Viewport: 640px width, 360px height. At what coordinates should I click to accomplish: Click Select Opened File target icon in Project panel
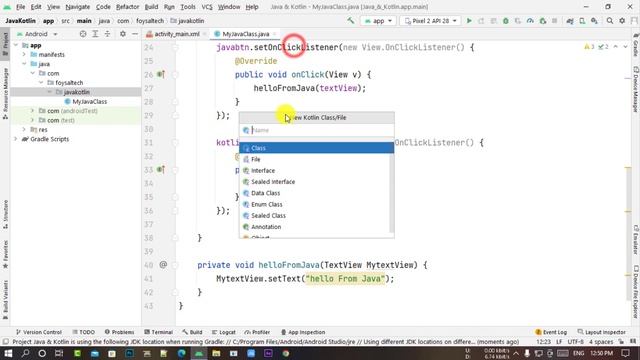pyautogui.click(x=83, y=34)
